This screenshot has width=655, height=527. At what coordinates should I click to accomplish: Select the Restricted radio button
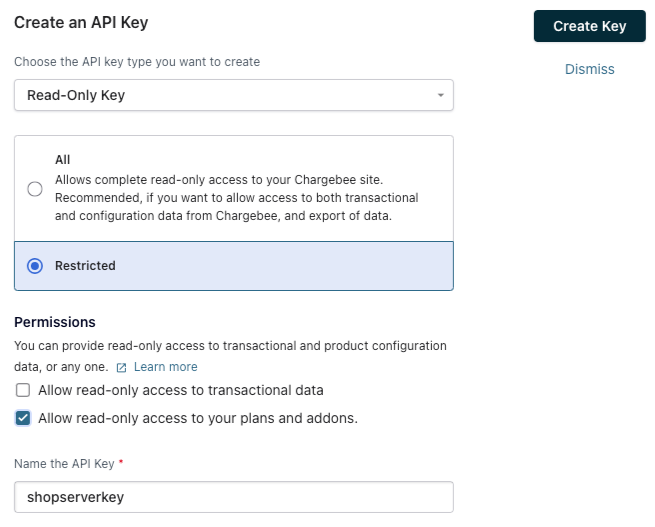click(x=35, y=266)
